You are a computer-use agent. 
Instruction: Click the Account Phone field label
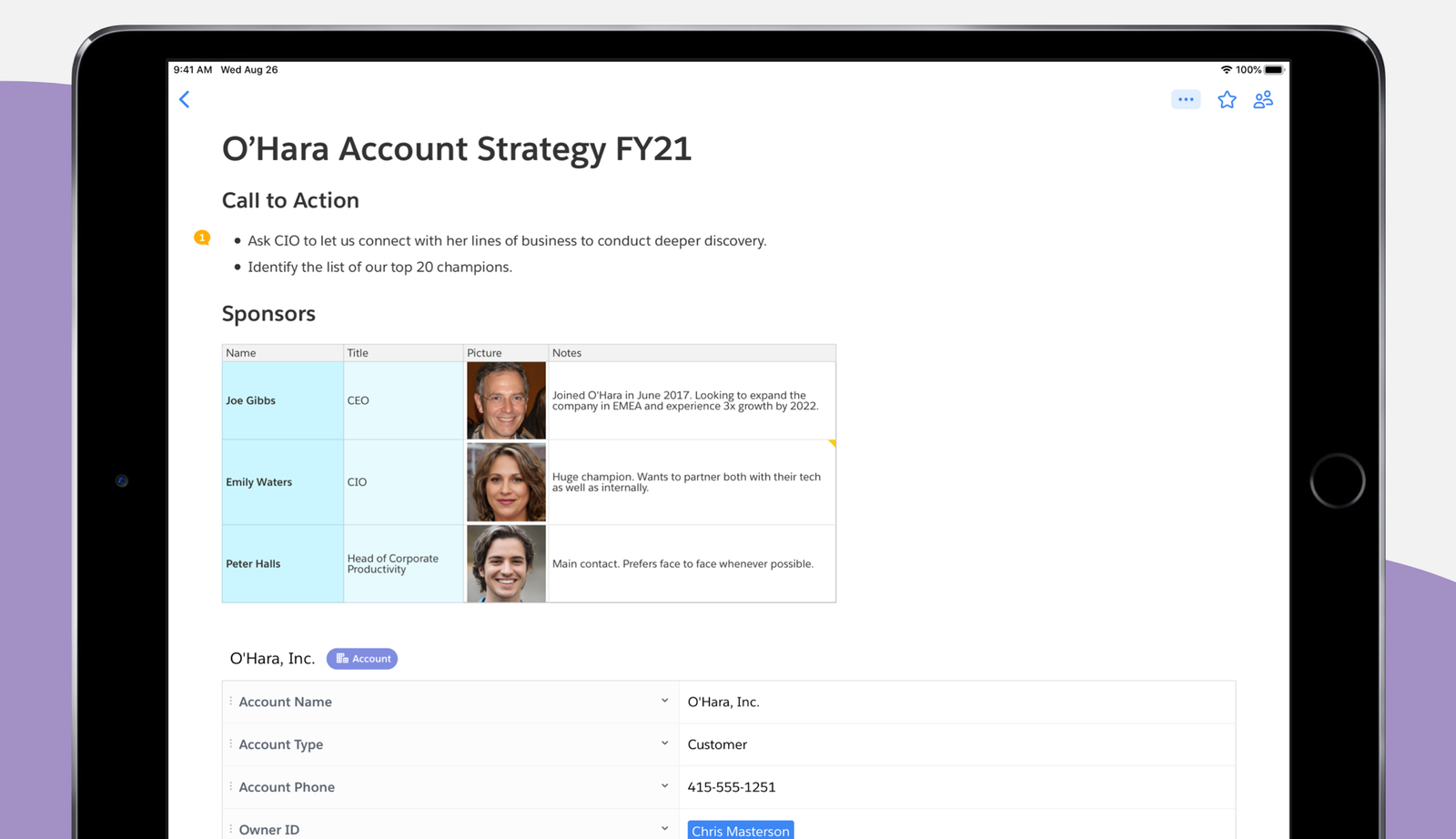click(x=287, y=787)
